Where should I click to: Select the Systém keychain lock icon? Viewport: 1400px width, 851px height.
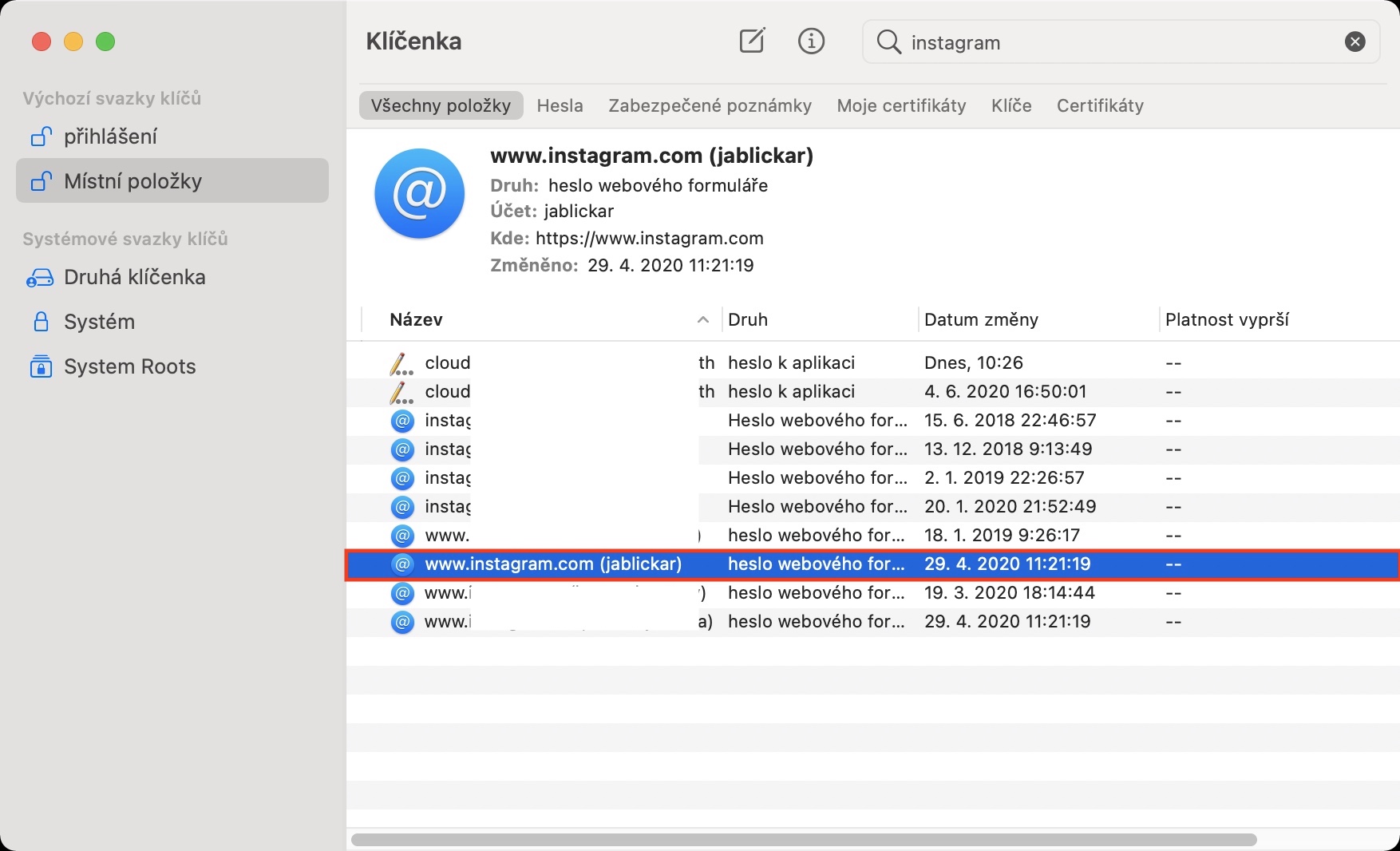point(41,322)
